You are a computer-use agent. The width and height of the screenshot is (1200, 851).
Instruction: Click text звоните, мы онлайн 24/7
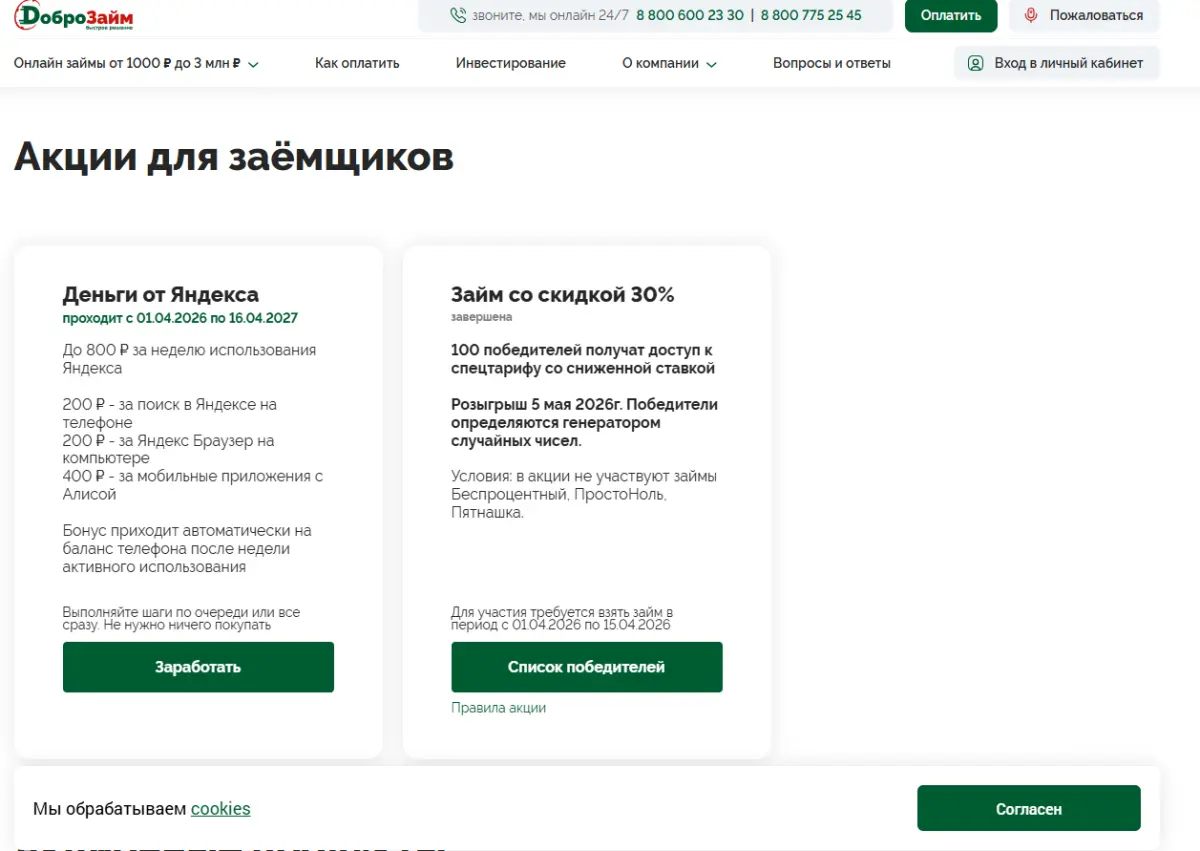point(551,15)
